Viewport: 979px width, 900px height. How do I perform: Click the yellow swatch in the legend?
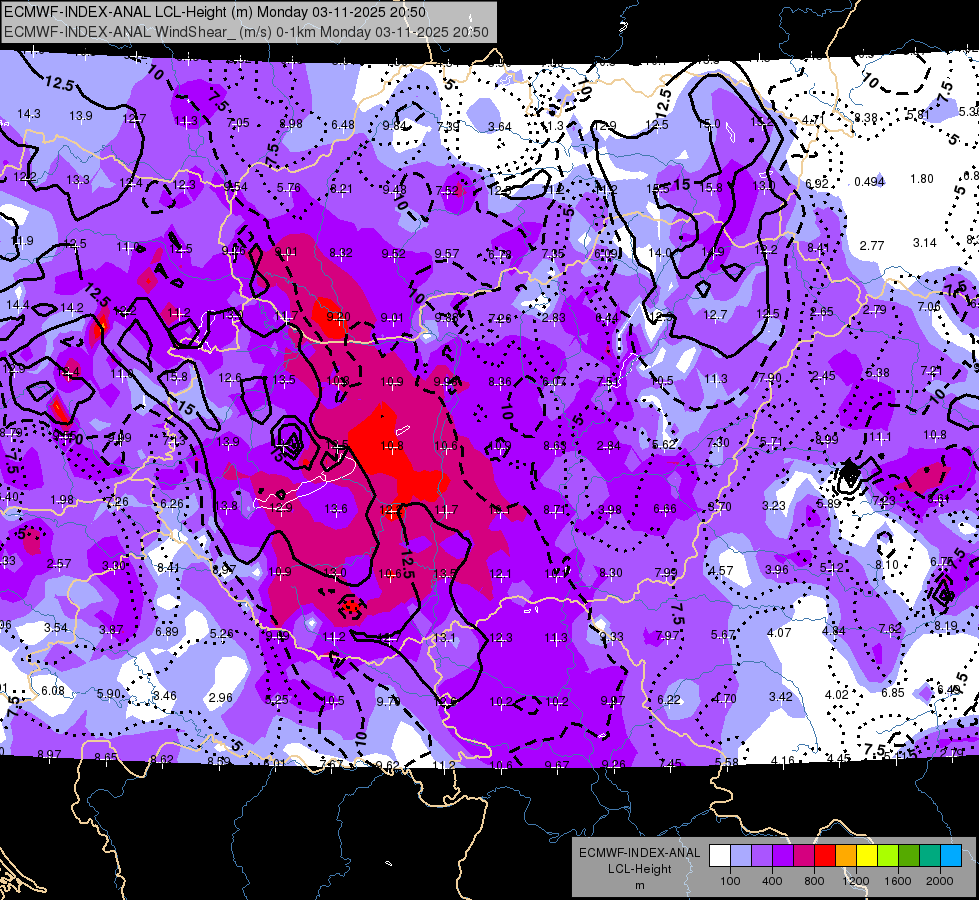867,856
